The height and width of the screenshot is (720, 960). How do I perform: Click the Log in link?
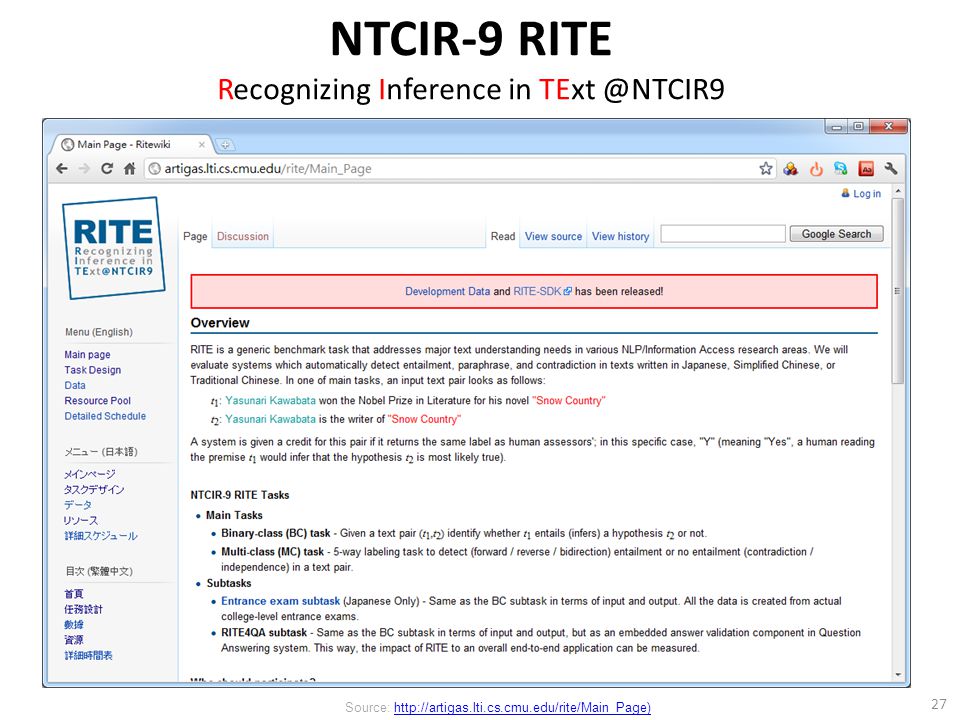[x=866, y=193]
